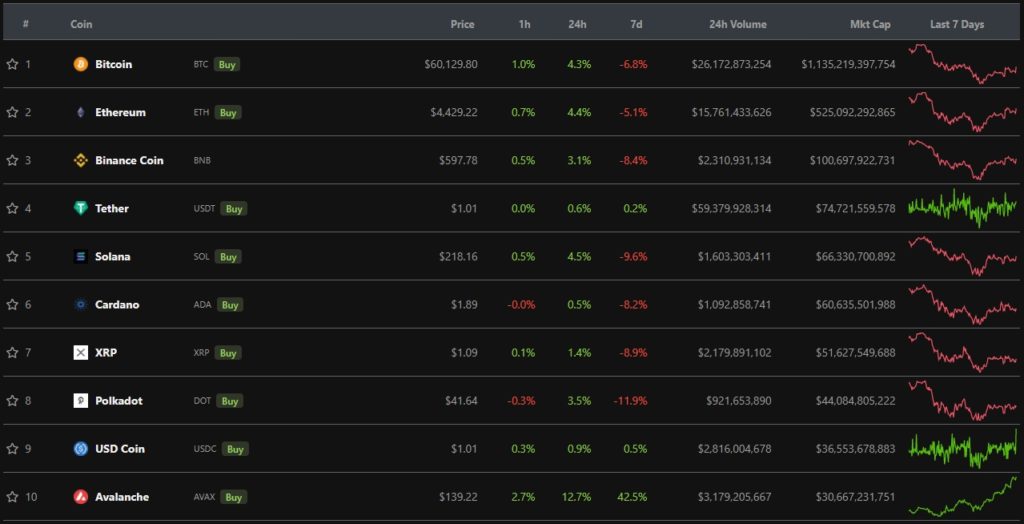
Task: Click the Cardano logo icon
Action: coord(81,304)
